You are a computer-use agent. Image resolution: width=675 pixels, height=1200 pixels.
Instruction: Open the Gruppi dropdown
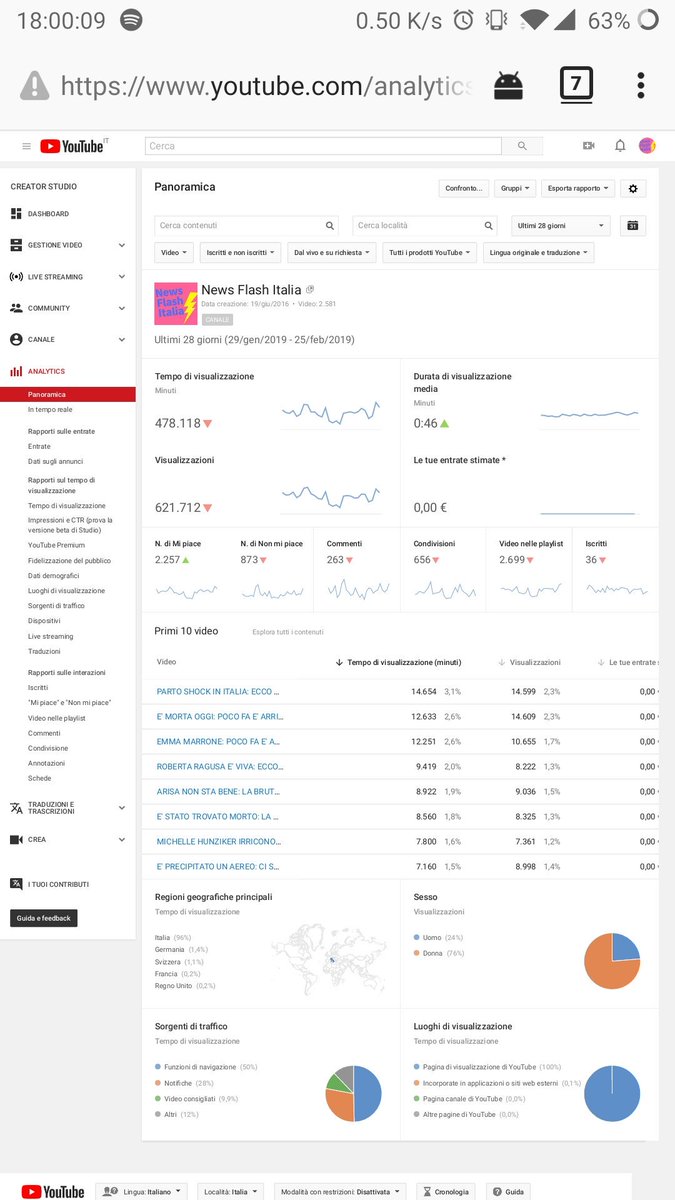pos(515,188)
